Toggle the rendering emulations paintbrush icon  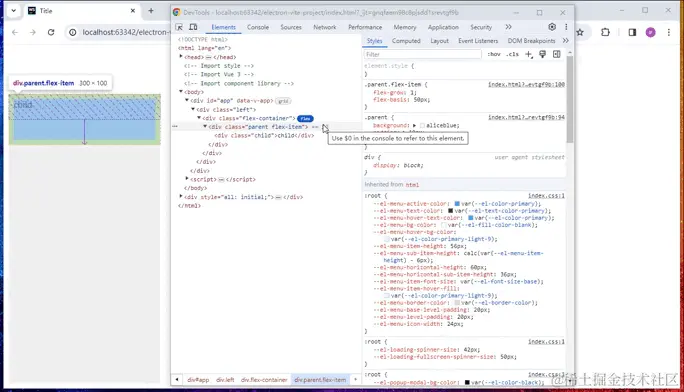543,54
